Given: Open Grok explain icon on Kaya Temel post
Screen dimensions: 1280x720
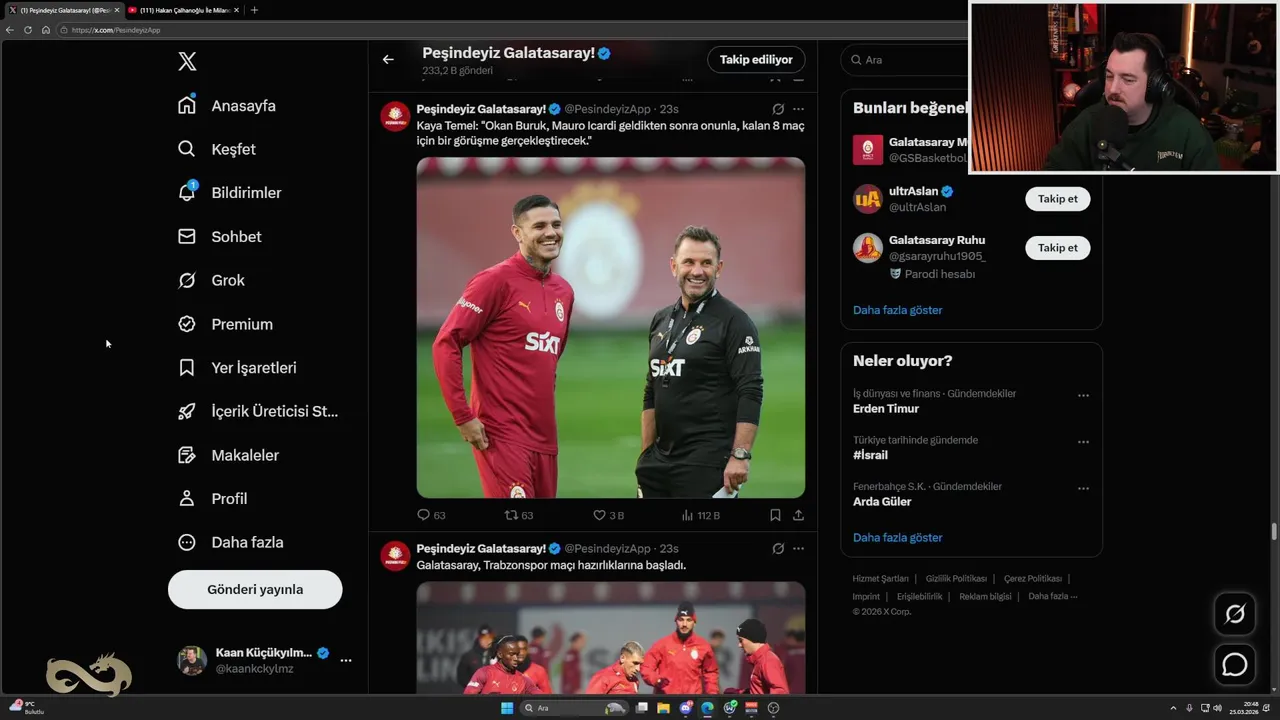Looking at the screenshot, I should [778, 109].
